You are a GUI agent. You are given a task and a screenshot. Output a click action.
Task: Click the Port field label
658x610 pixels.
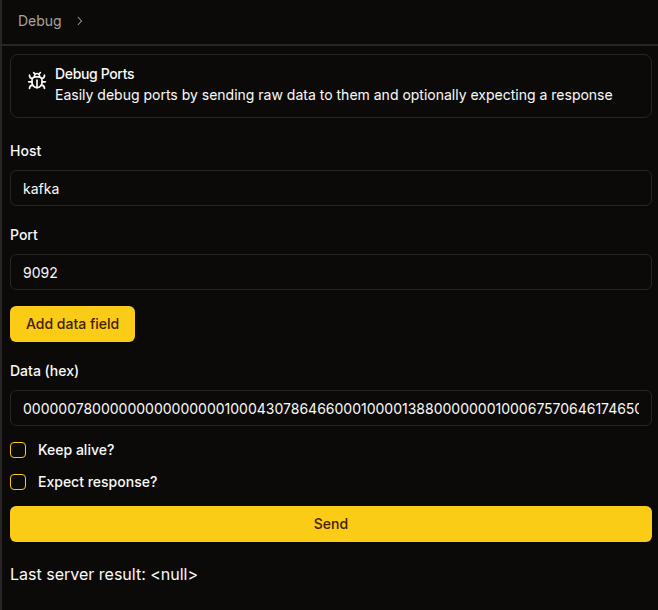click(x=24, y=235)
